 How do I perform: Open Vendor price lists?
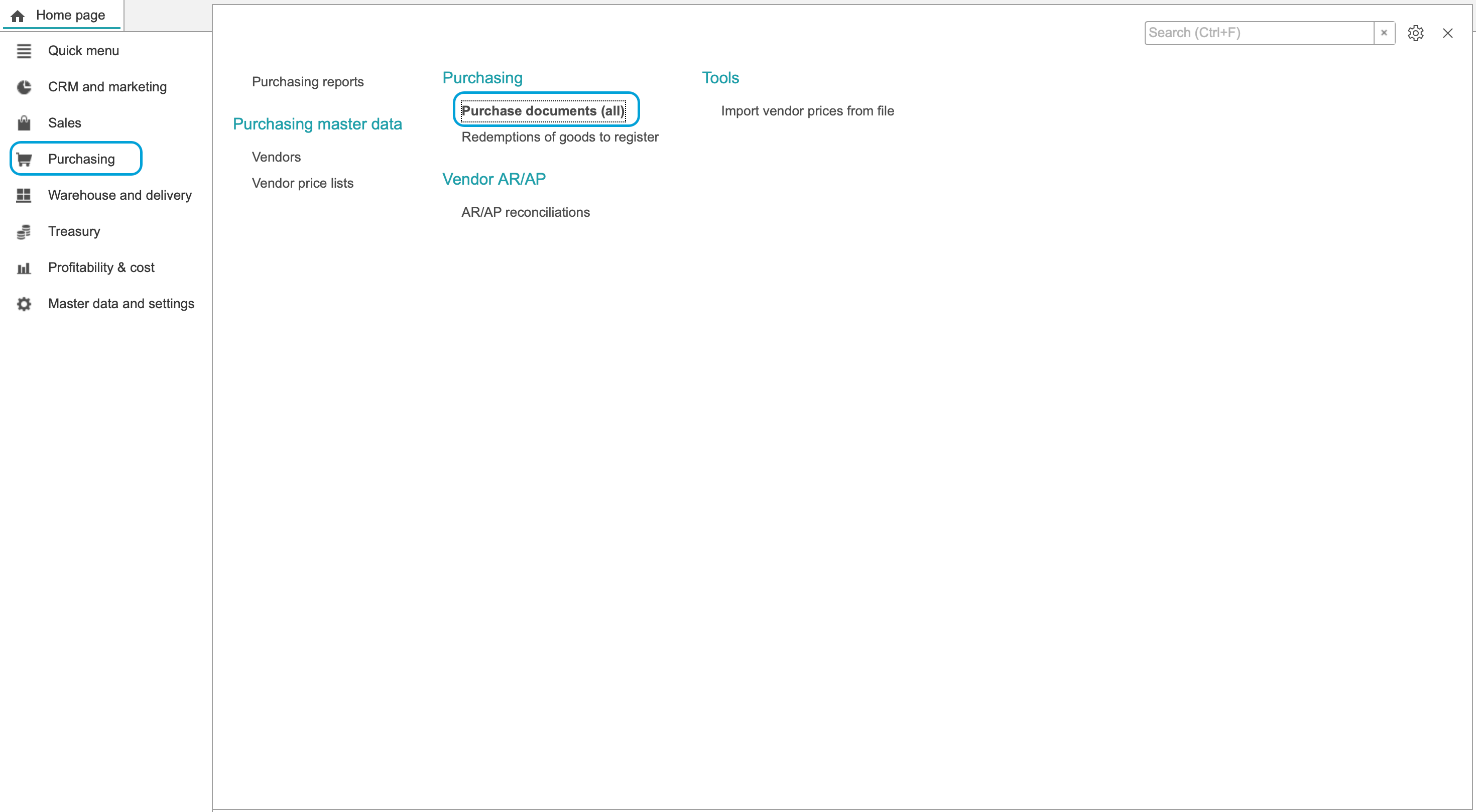tap(303, 183)
